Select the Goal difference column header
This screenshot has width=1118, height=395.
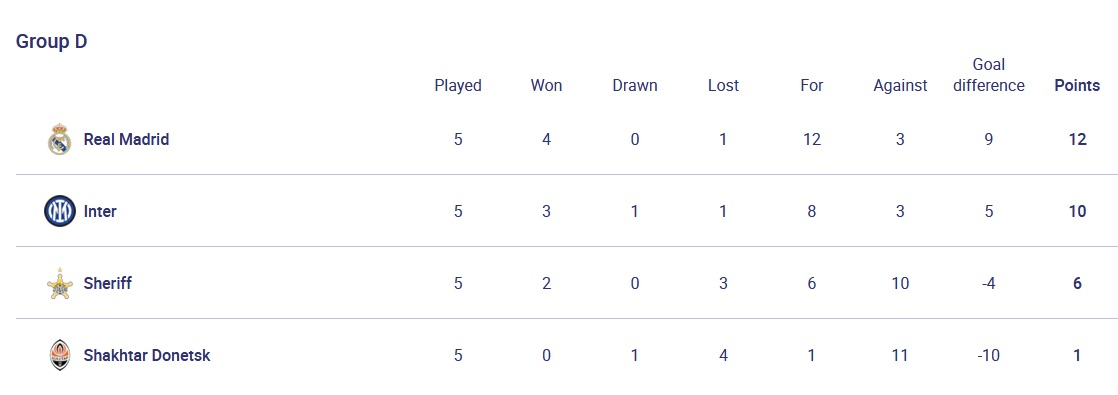coord(988,75)
